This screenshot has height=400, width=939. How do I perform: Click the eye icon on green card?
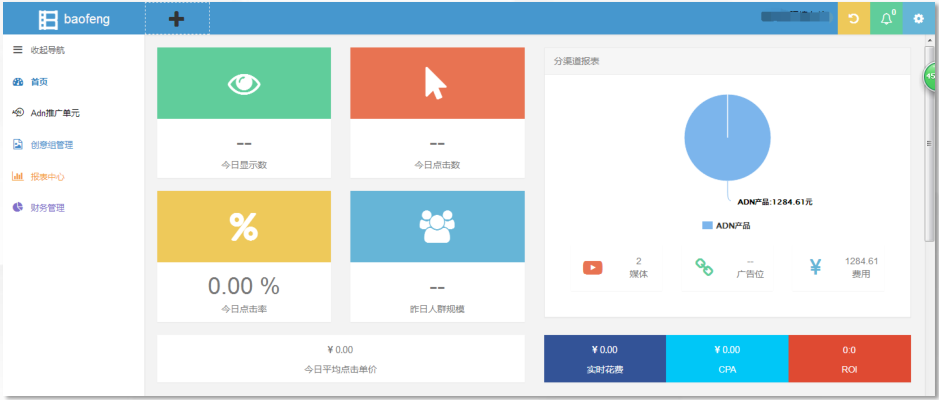244,83
